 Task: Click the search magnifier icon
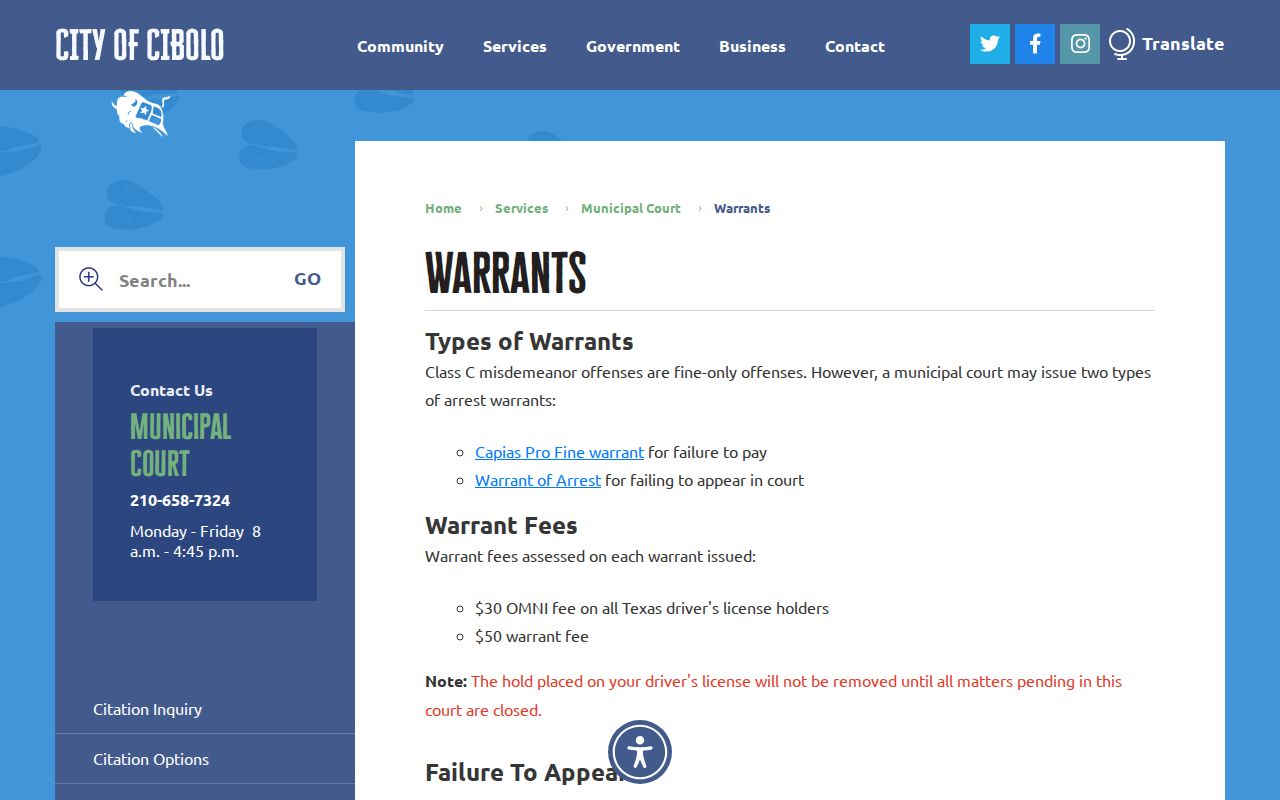pos(91,279)
